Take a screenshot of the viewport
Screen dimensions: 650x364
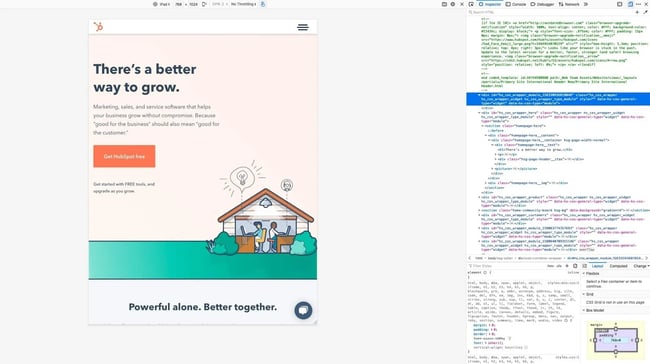pyautogui.click(x=444, y=4)
